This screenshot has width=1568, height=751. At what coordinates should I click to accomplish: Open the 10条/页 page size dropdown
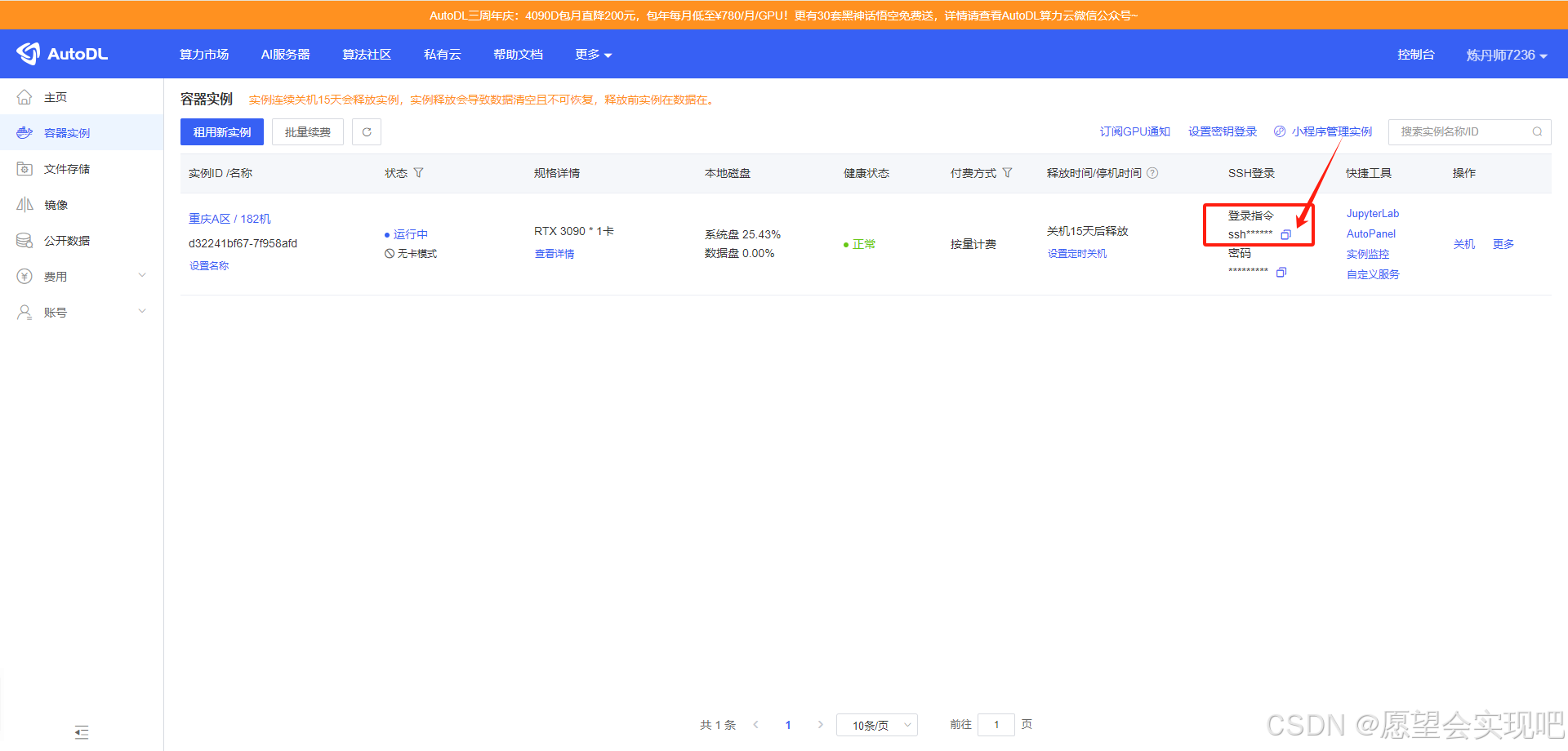coord(877,725)
